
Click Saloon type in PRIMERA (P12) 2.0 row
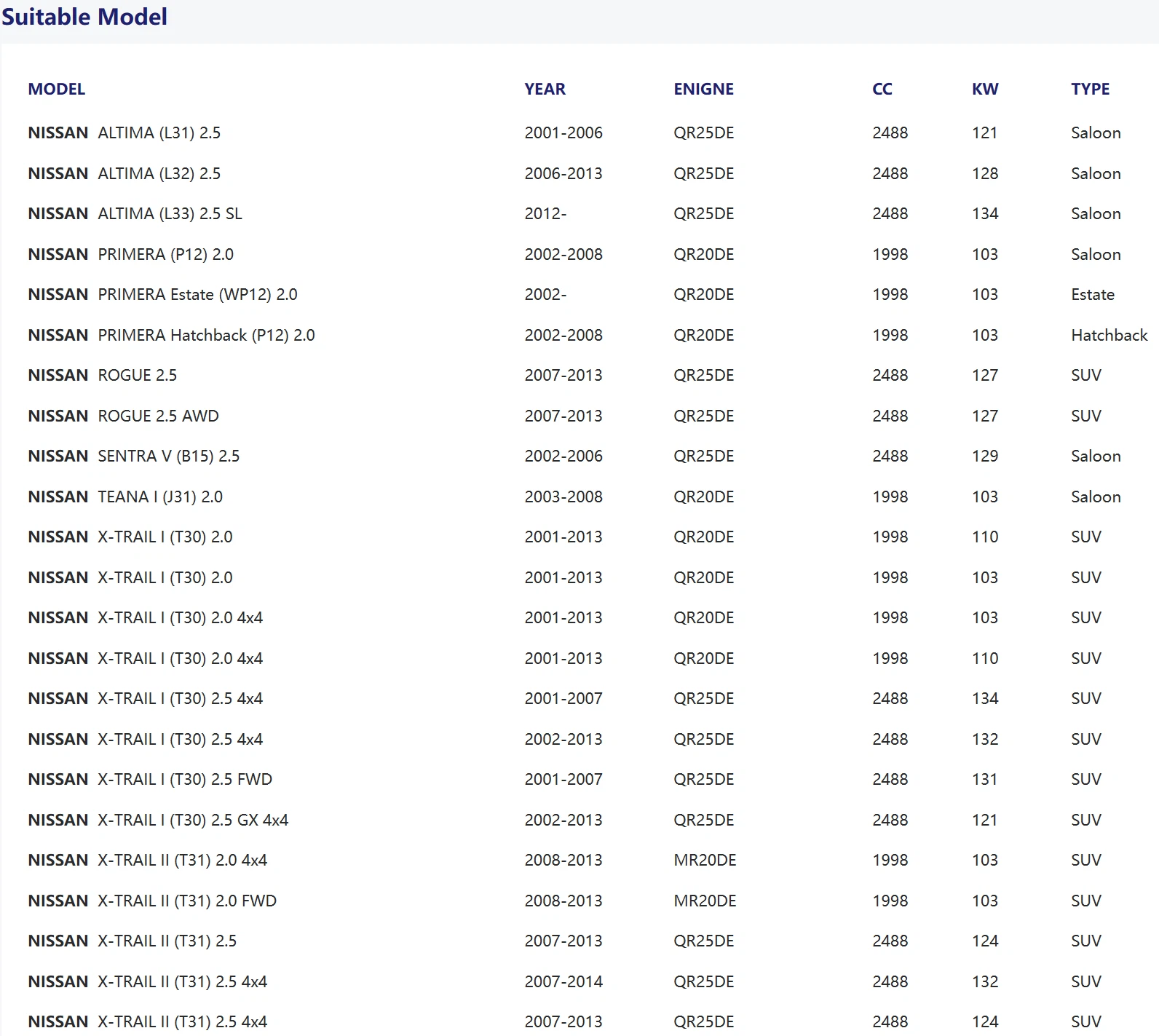(1096, 254)
